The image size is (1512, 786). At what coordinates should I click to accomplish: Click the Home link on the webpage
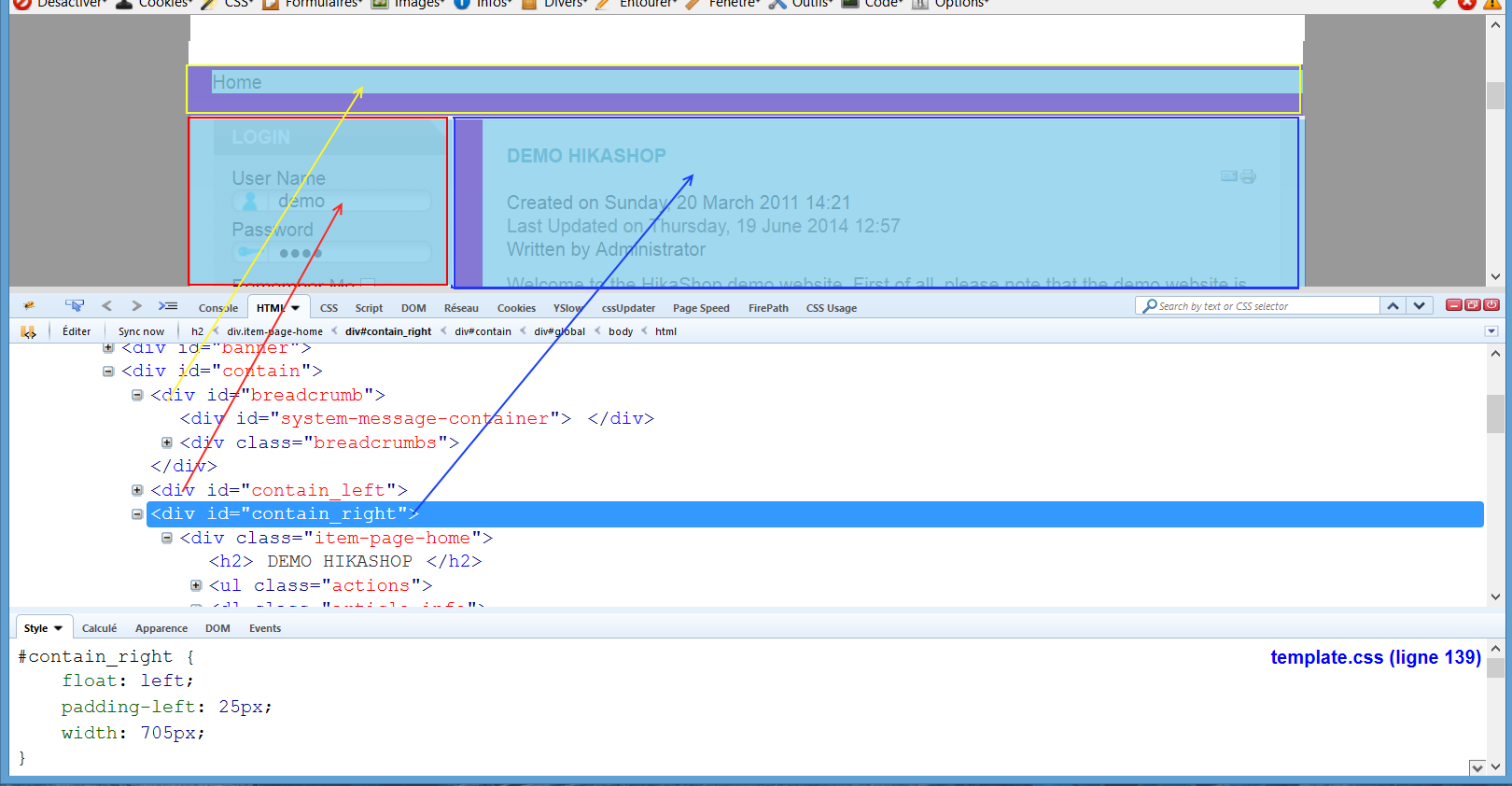click(237, 82)
